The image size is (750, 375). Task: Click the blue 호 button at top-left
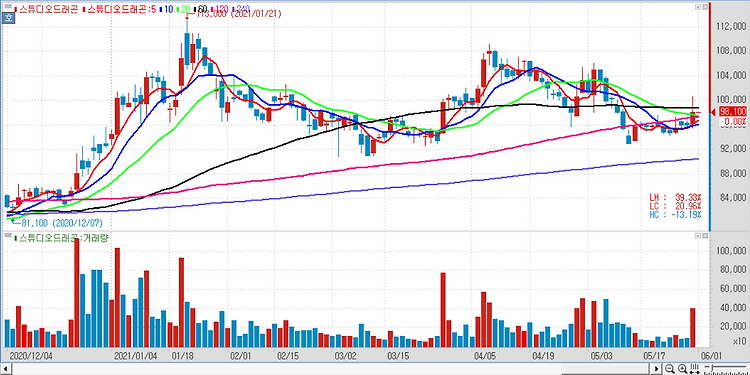[8, 18]
